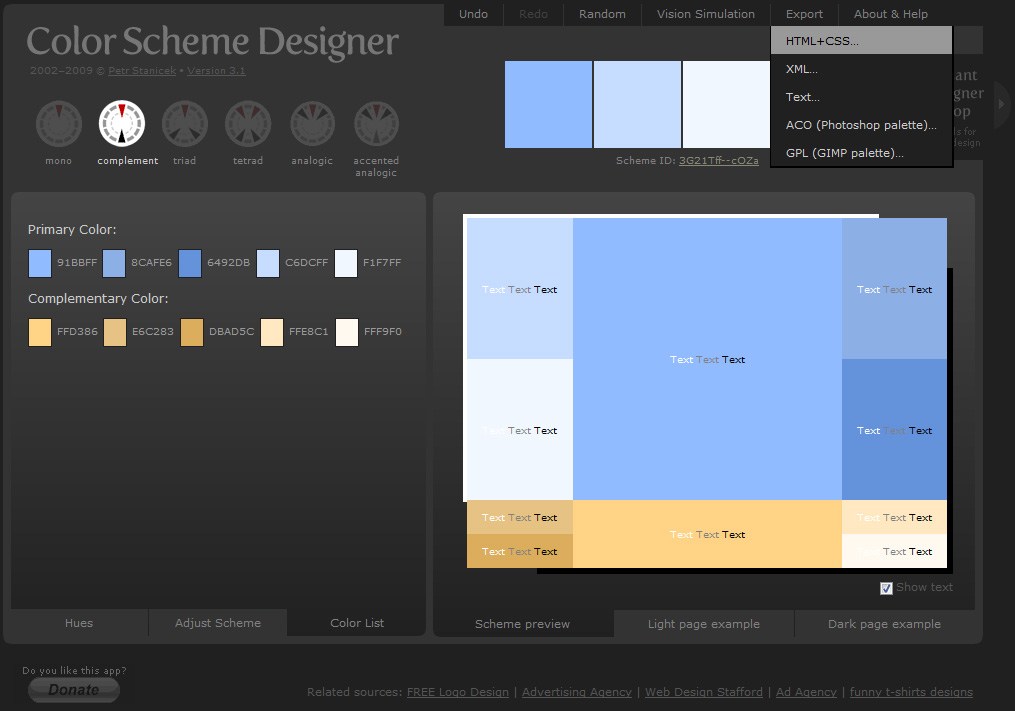This screenshot has width=1015, height=711.
Task: Open the Vision Simulation menu
Action: pyautogui.click(x=705, y=14)
